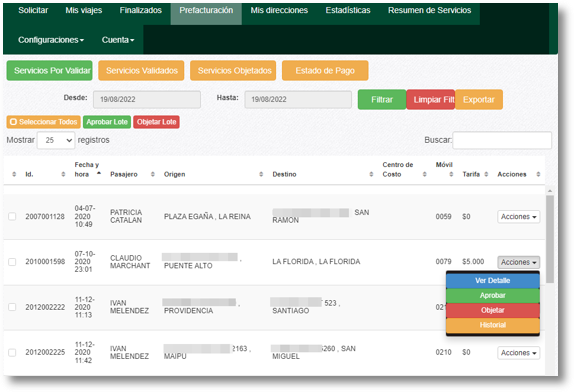Screen dimensions: 574x392
Task: Click Objetar Lote button
Action: (156, 122)
